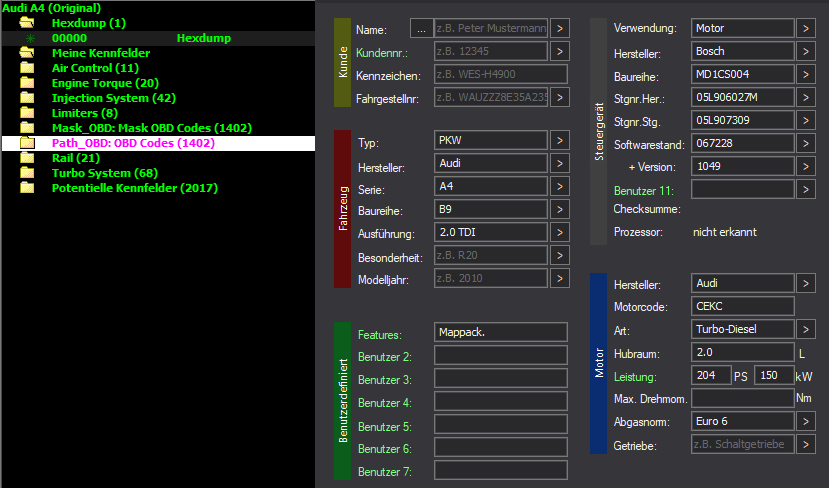Image resolution: width=829 pixels, height=488 pixels.
Task: Open the Softwarestand arrow button
Action: 806,143
